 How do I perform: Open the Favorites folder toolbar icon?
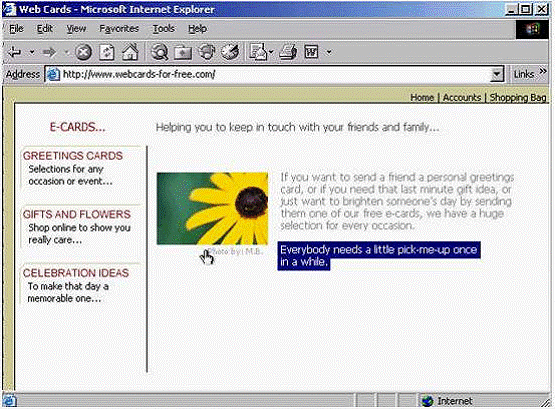point(183,52)
